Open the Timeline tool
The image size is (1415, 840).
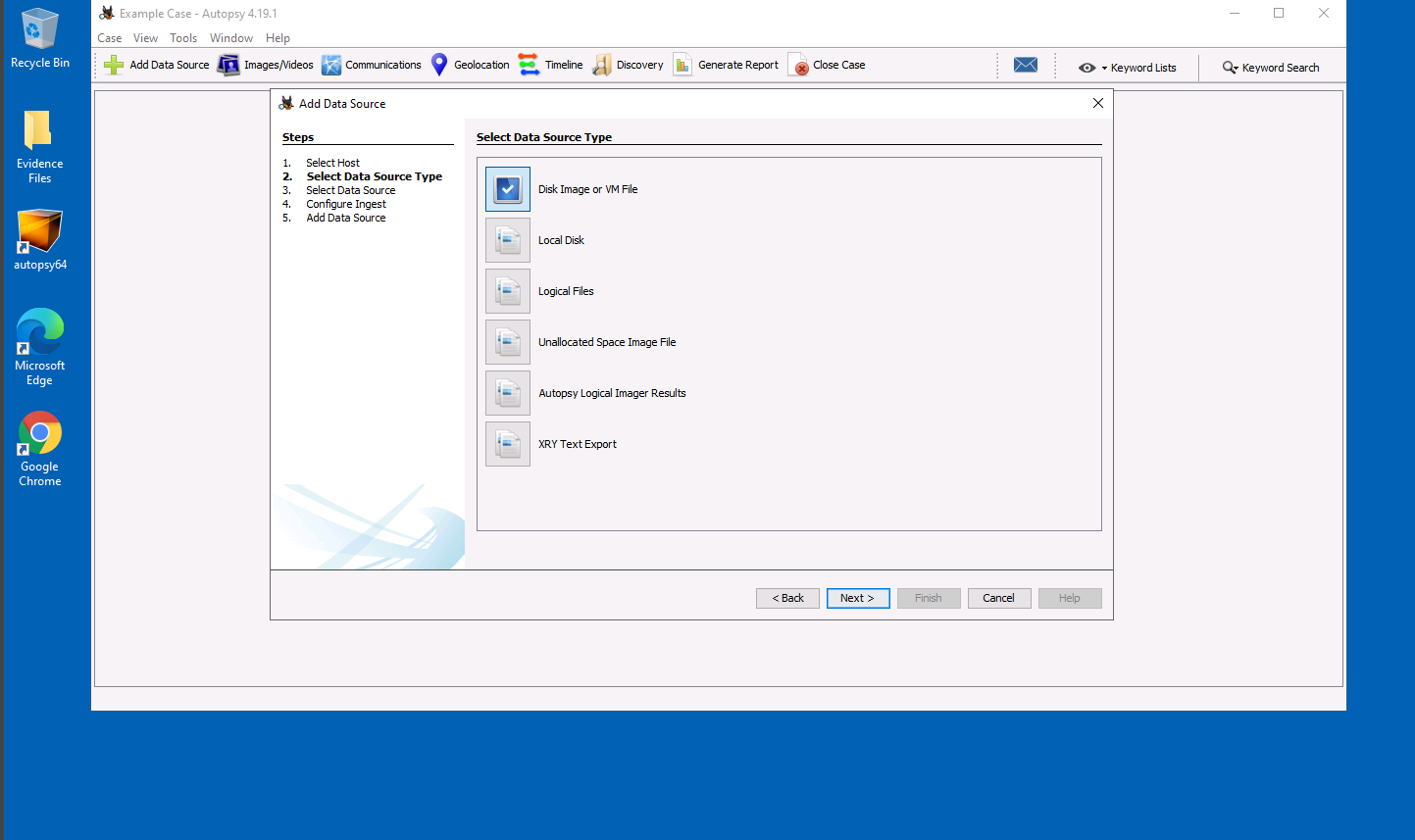(x=551, y=66)
